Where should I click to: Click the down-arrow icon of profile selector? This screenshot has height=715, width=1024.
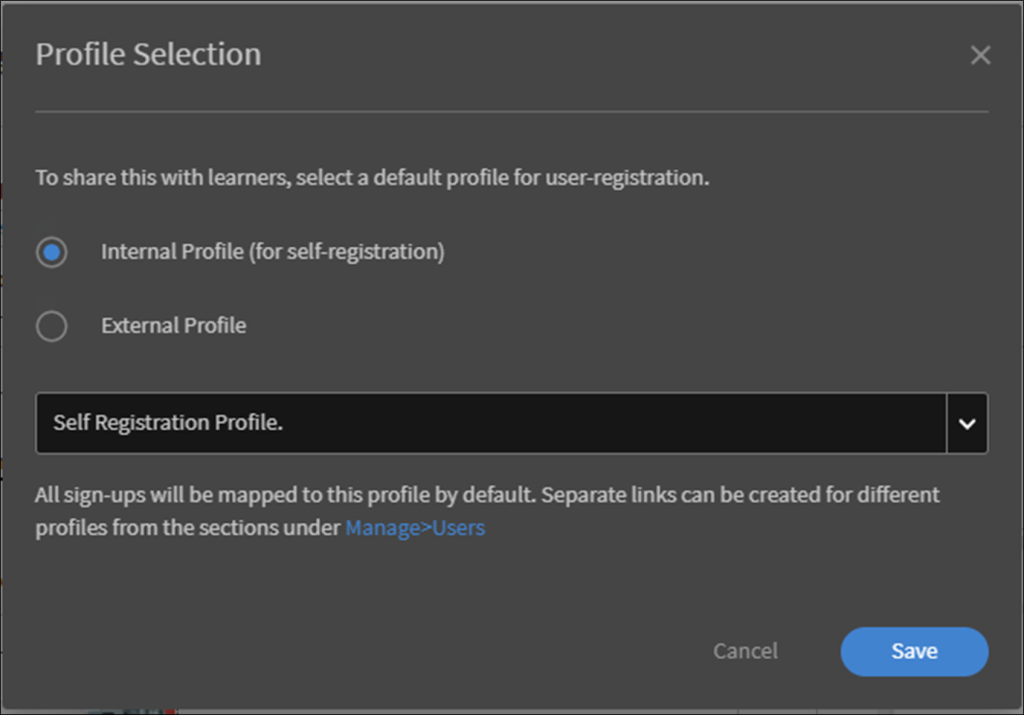click(967, 423)
